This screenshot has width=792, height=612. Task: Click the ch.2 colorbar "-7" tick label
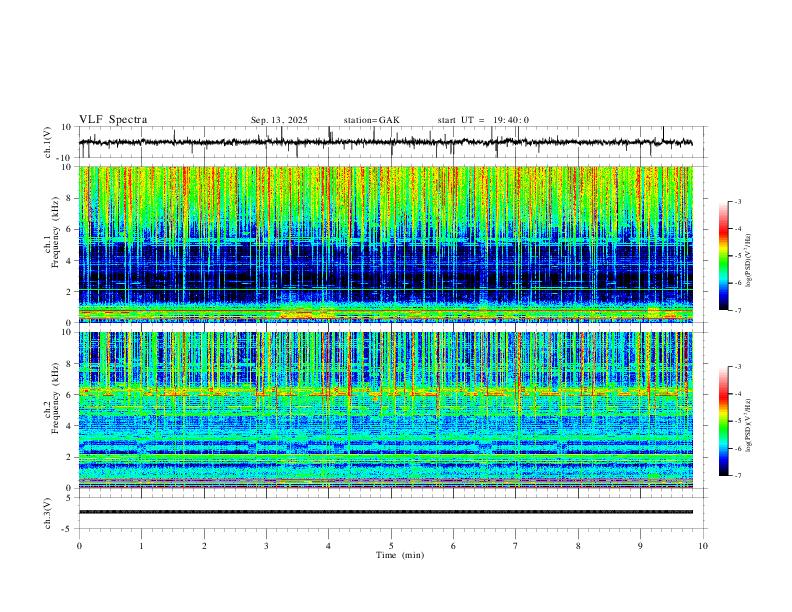pos(738,476)
